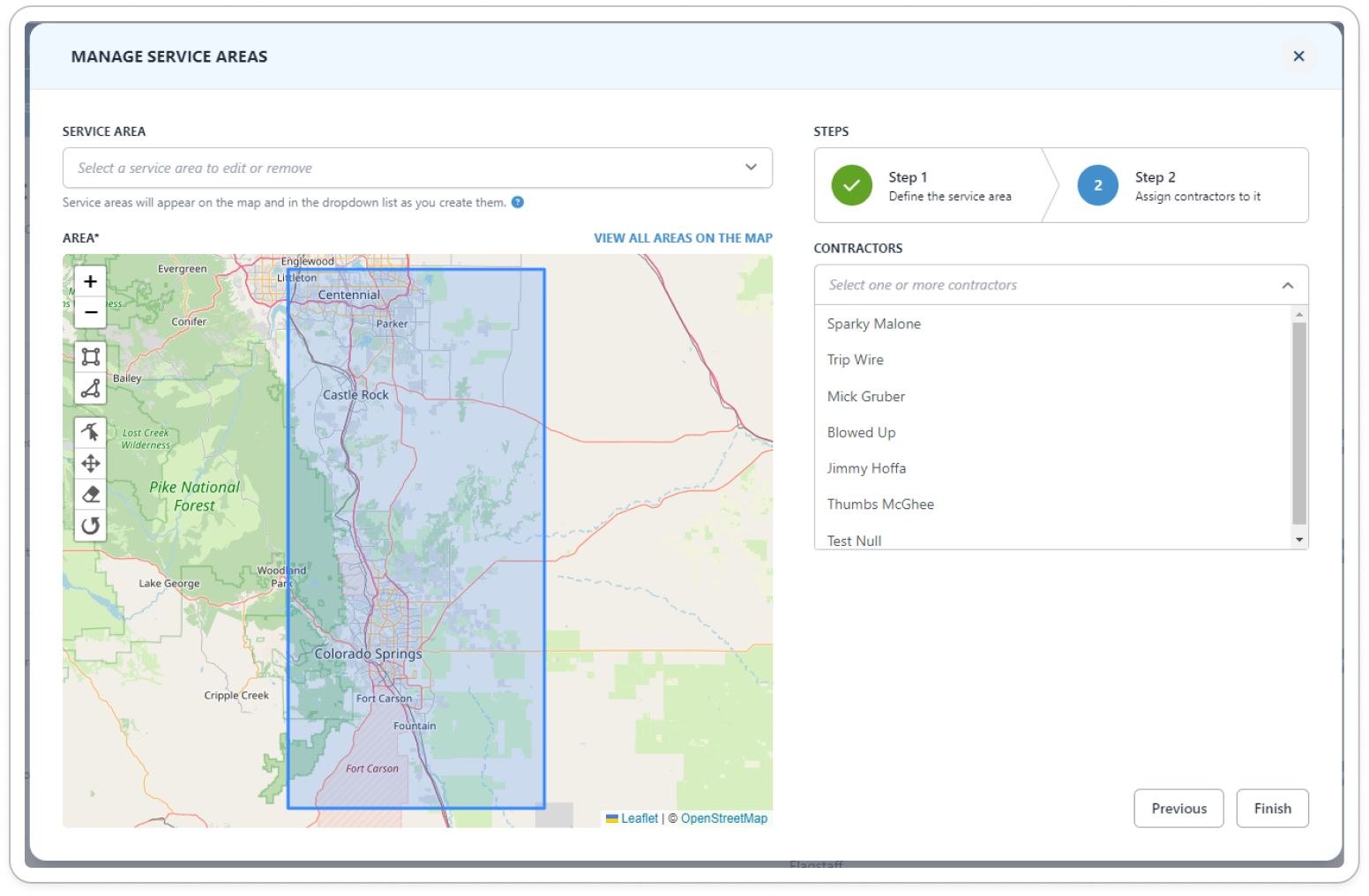Click the contractor list scrollbar thumb
Viewport: 1369px width, 896px height.
[x=1298, y=423]
